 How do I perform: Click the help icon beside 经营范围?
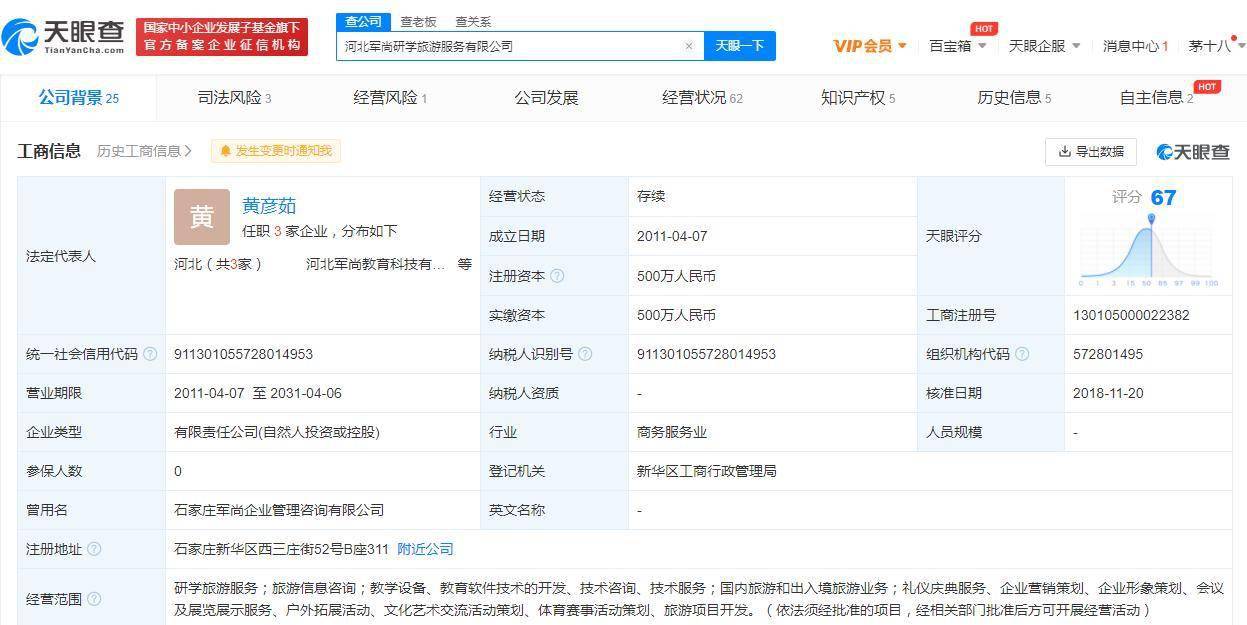click(x=94, y=599)
